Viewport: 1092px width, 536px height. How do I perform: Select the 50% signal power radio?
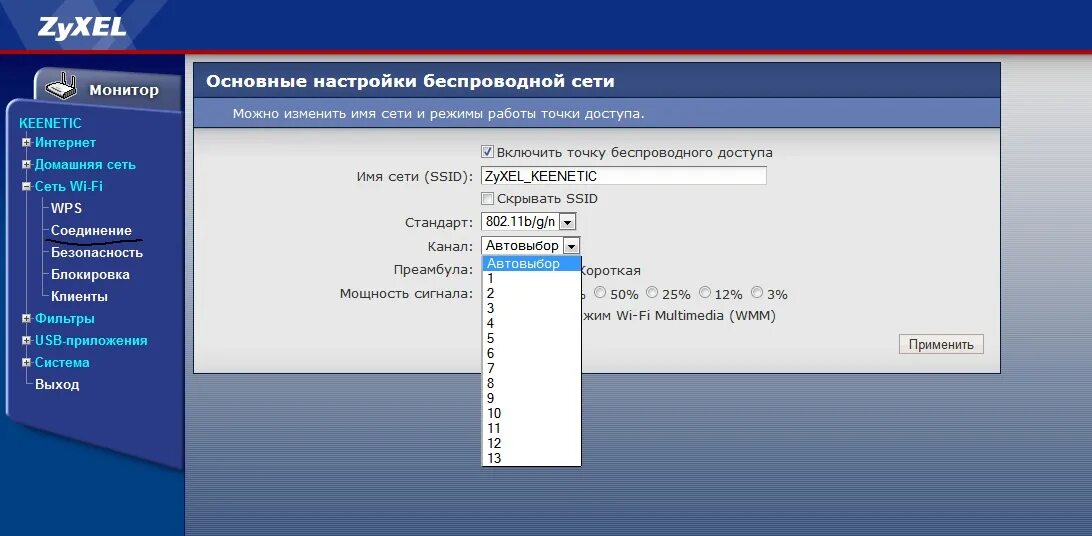point(599,293)
